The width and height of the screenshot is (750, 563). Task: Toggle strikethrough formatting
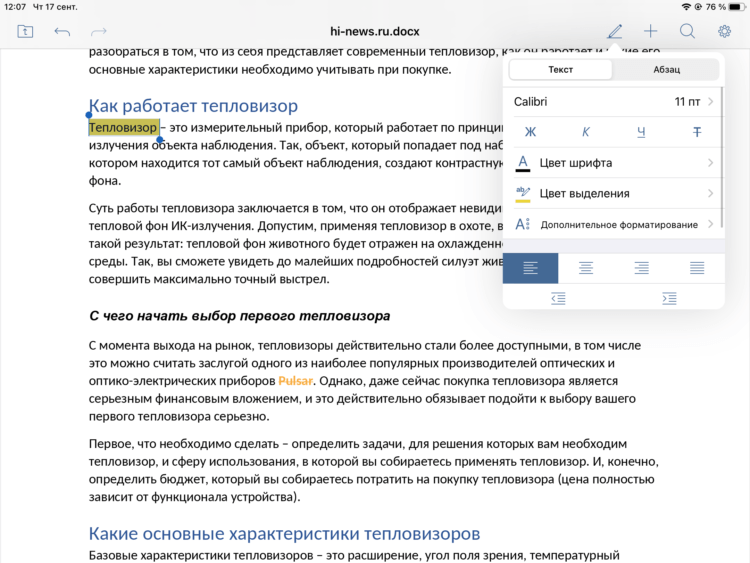click(697, 132)
